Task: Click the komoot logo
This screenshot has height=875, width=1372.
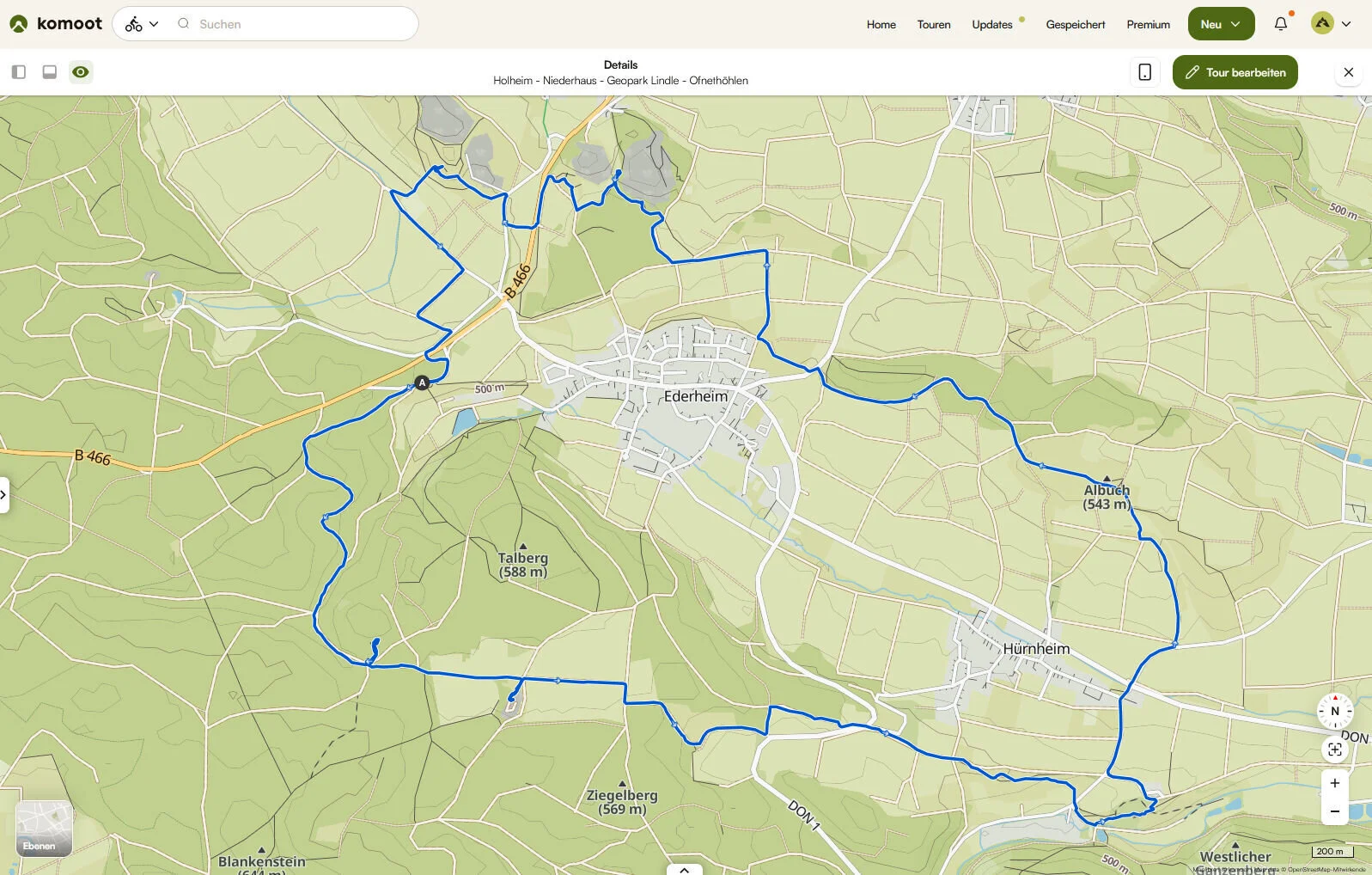Action: 56,24
